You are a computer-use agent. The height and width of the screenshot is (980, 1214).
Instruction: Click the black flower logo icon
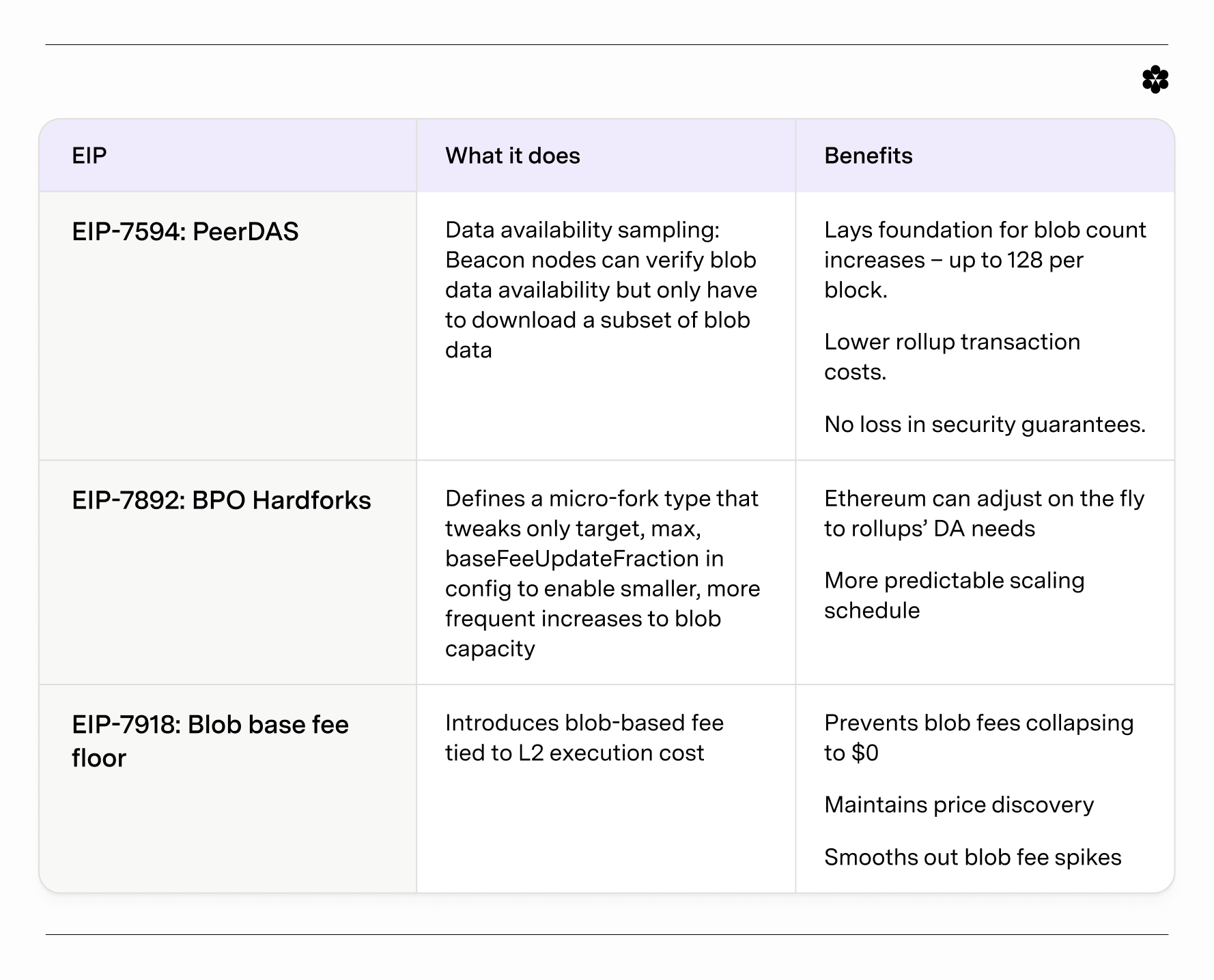pos(1155,80)
